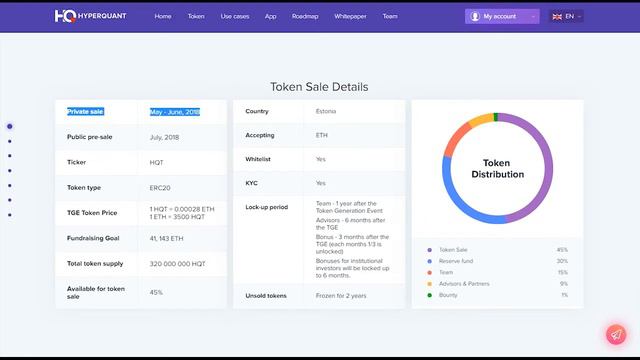Click the ERC20 value
Image resolution: width=640 pixels, height=360 pixels.
tap(160, 188)
